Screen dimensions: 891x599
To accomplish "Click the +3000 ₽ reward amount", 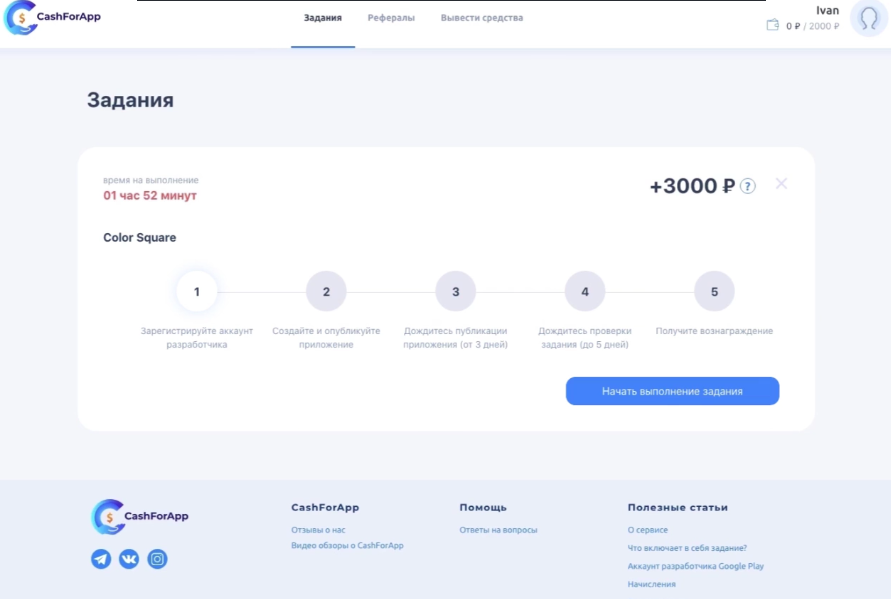I will click(692, 186).
